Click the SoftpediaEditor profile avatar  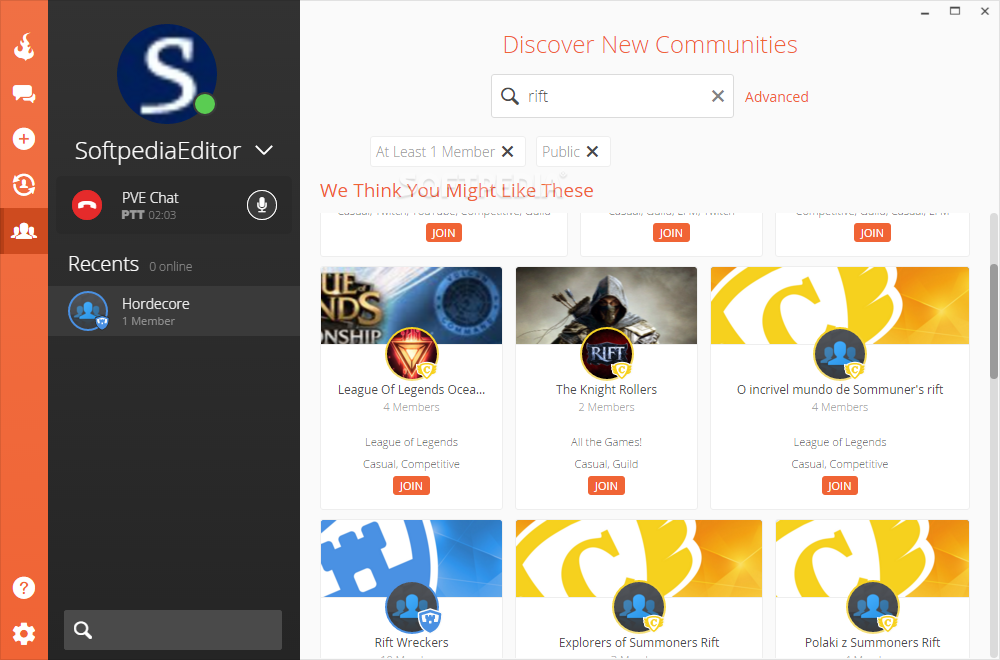point(167,73)
